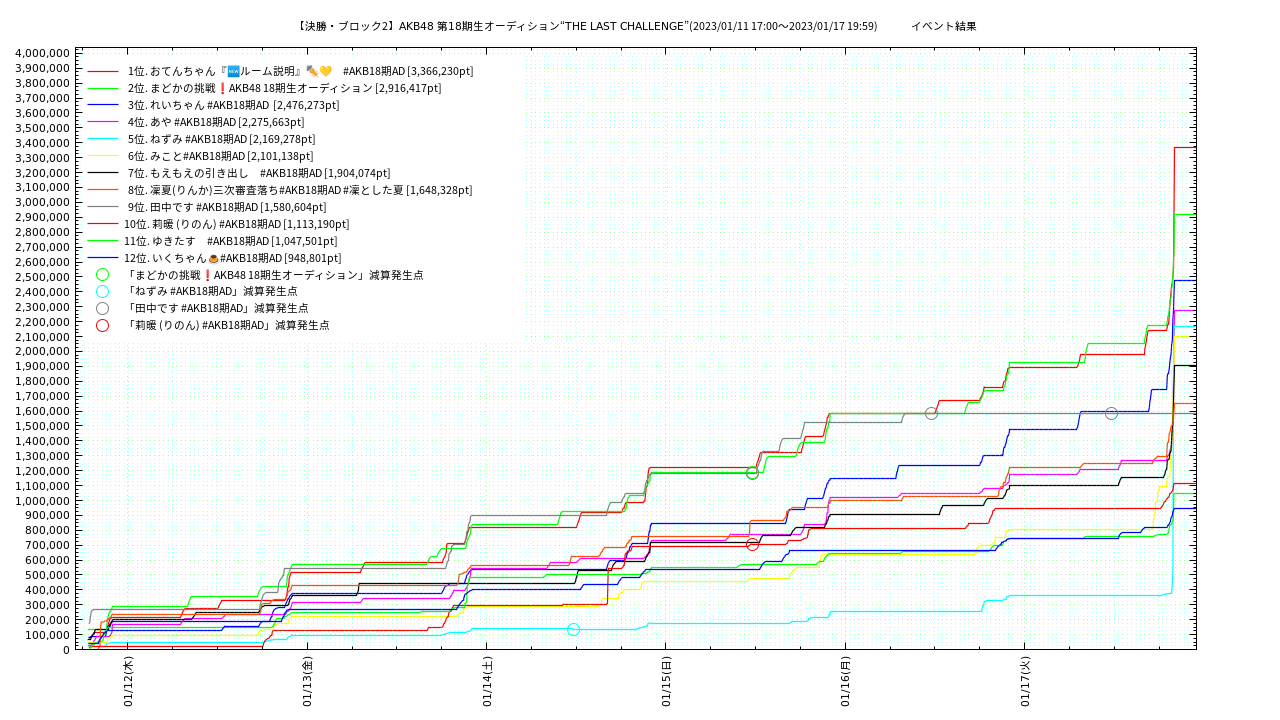Click the gray deduction circle after the 01/17 label
This screenshot has width=1280, height=720.
(x=1111, y=413)
